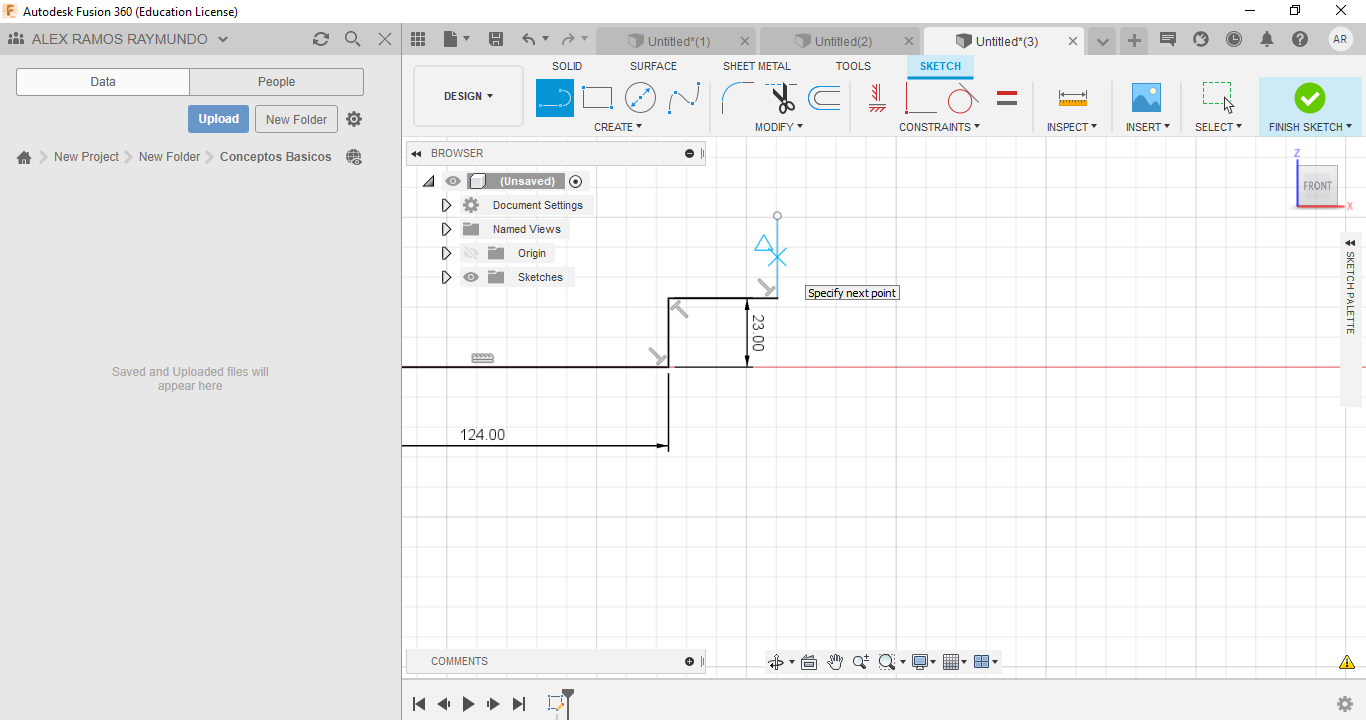Viewport: 1366px width, 720px height.
Task: Click the Insert image icon
Action: 1146,97
